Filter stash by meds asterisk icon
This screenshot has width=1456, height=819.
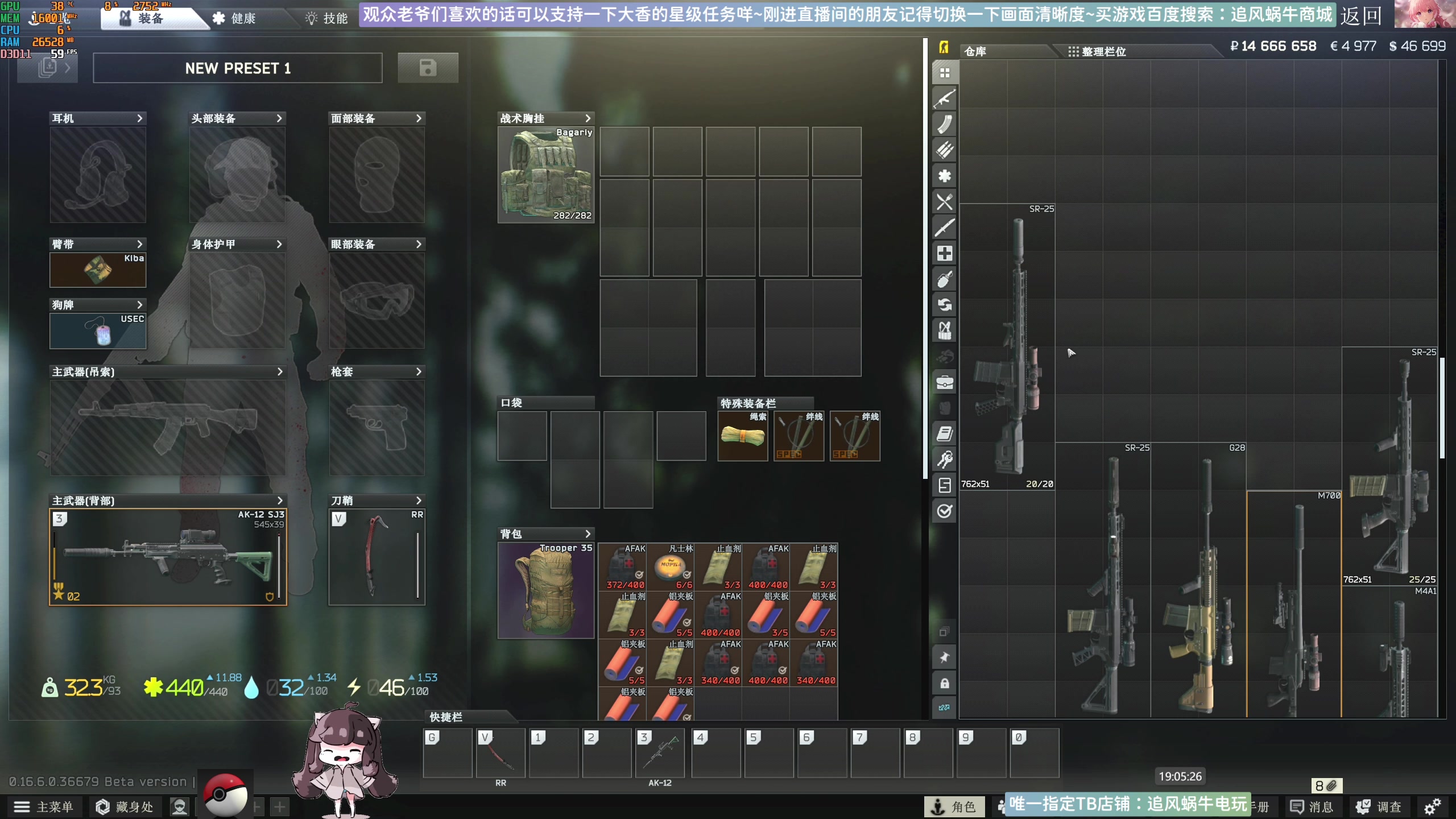point(945,176)
